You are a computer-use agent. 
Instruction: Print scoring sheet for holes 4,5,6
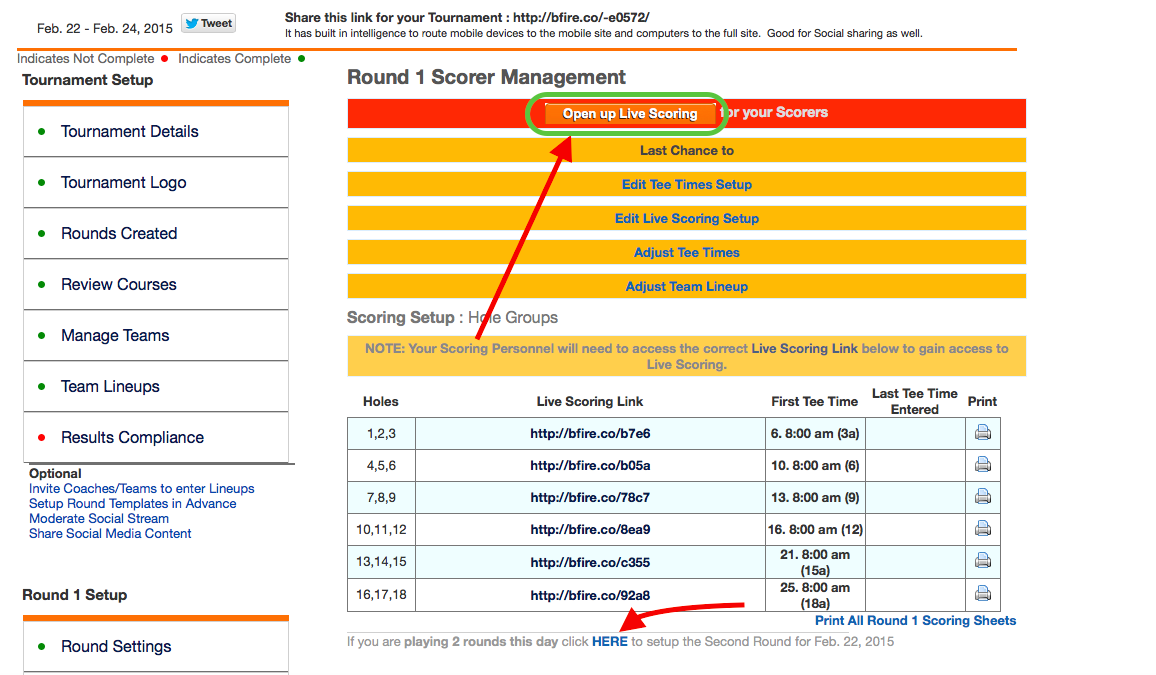(x=982, y=465)
